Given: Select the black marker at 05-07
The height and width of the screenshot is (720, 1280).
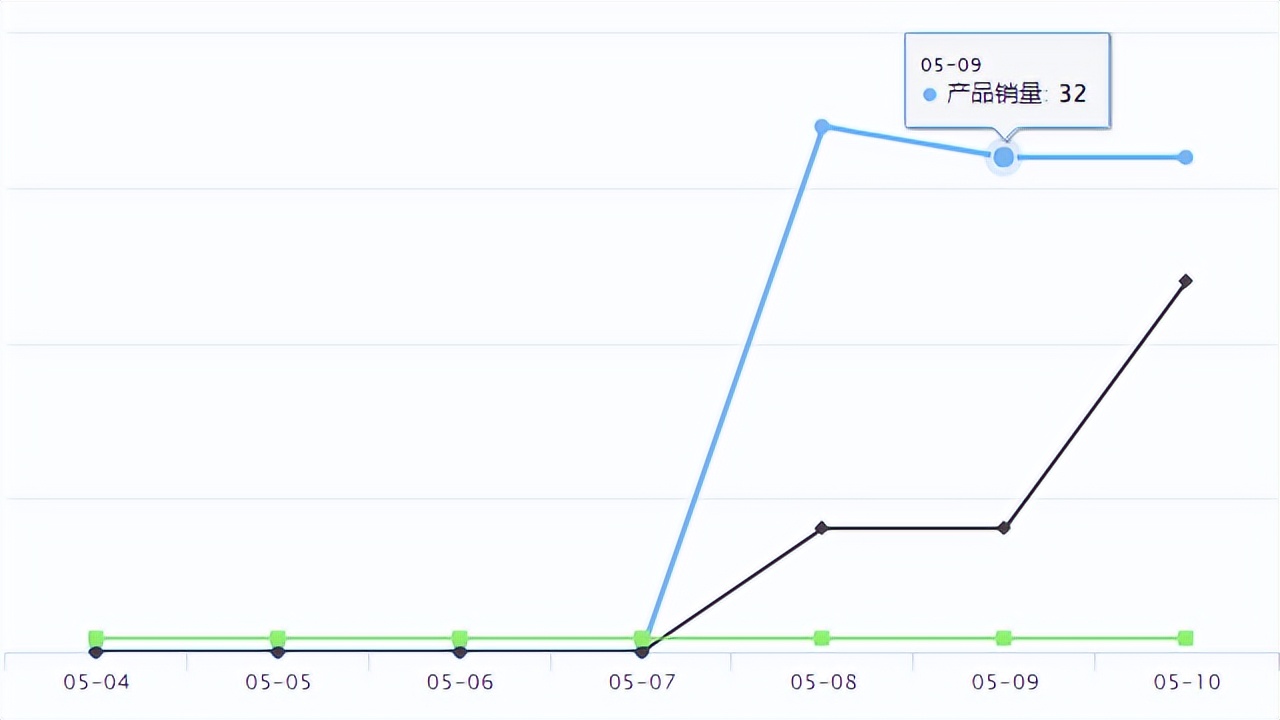Looking at the screenshot, I should coord(642,652).
